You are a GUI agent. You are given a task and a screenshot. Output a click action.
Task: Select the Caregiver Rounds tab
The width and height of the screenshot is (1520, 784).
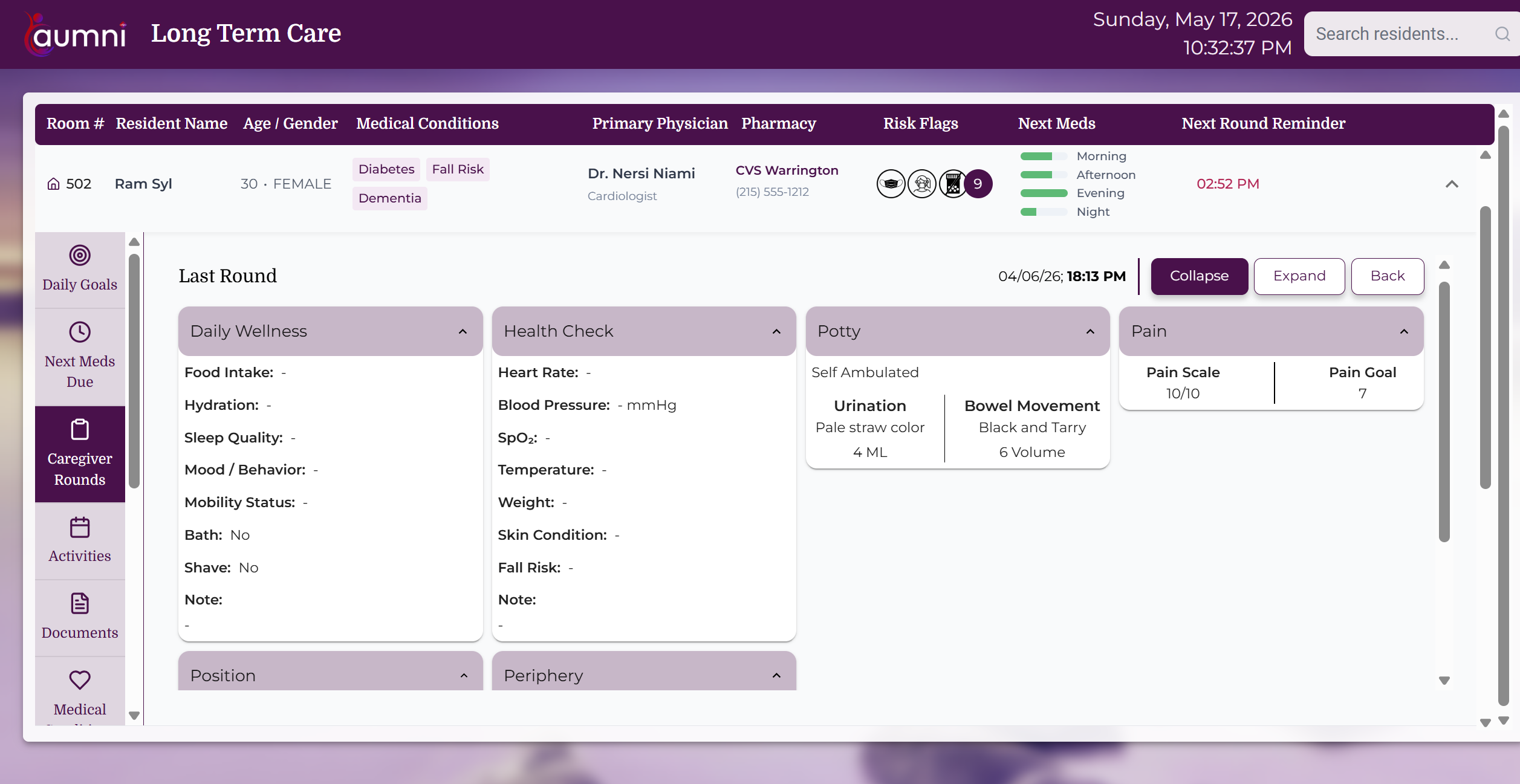80,454
